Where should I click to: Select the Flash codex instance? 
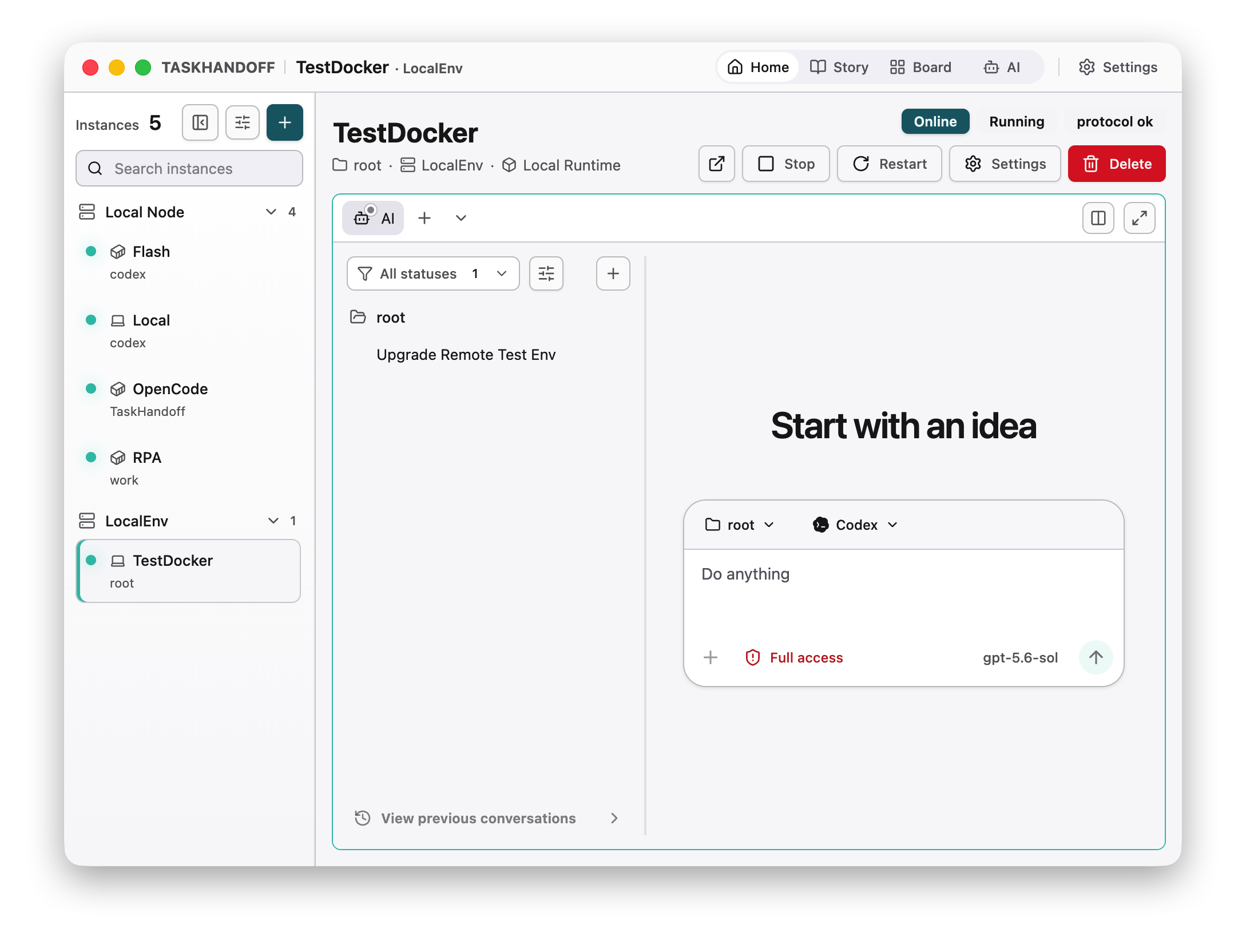pyautogui.click(x=189, y=263)
